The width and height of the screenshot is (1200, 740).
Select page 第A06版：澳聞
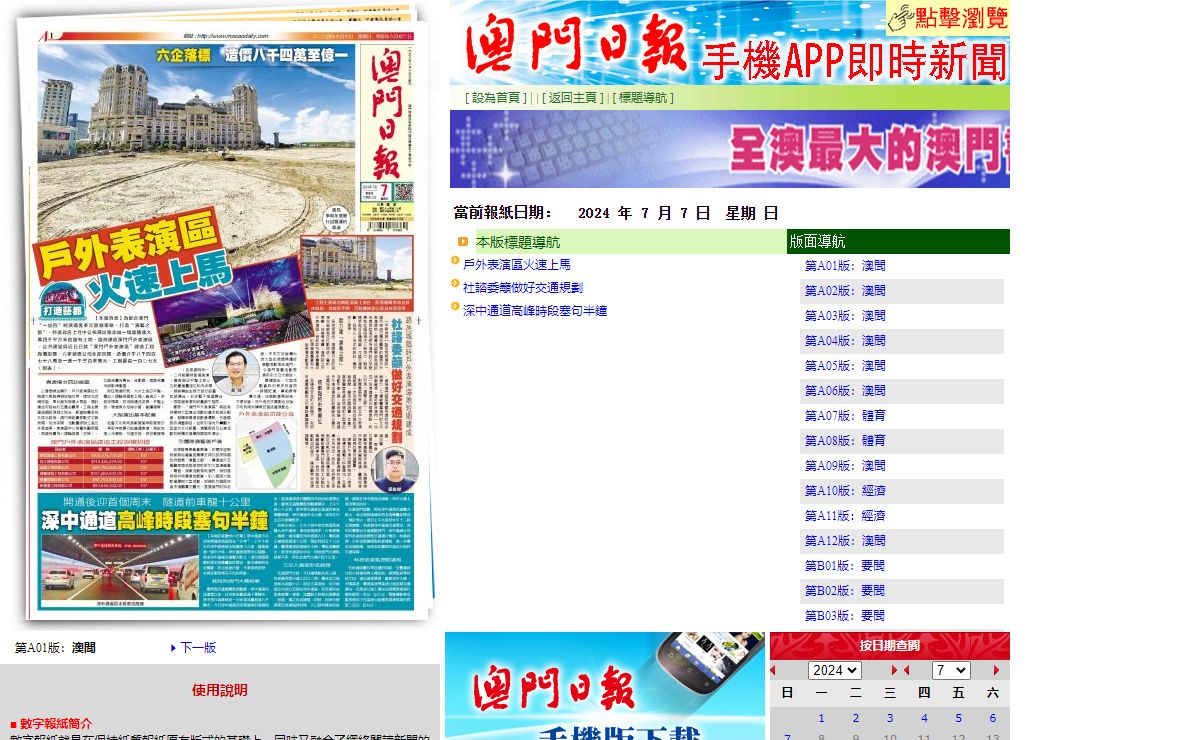pos(845,391)
